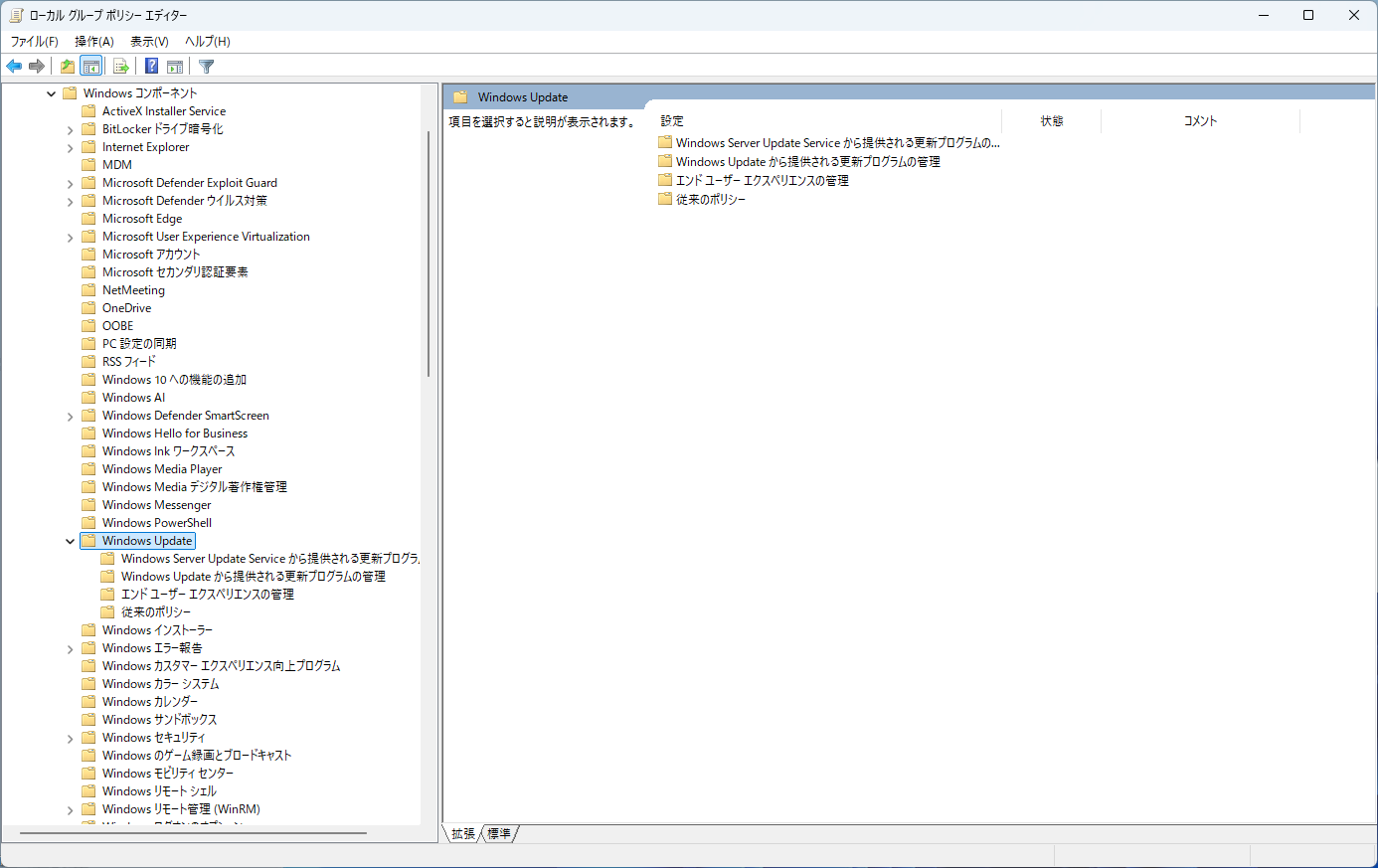
Task: Click the folder icon next to OOBE
Action: coord(88,326)
